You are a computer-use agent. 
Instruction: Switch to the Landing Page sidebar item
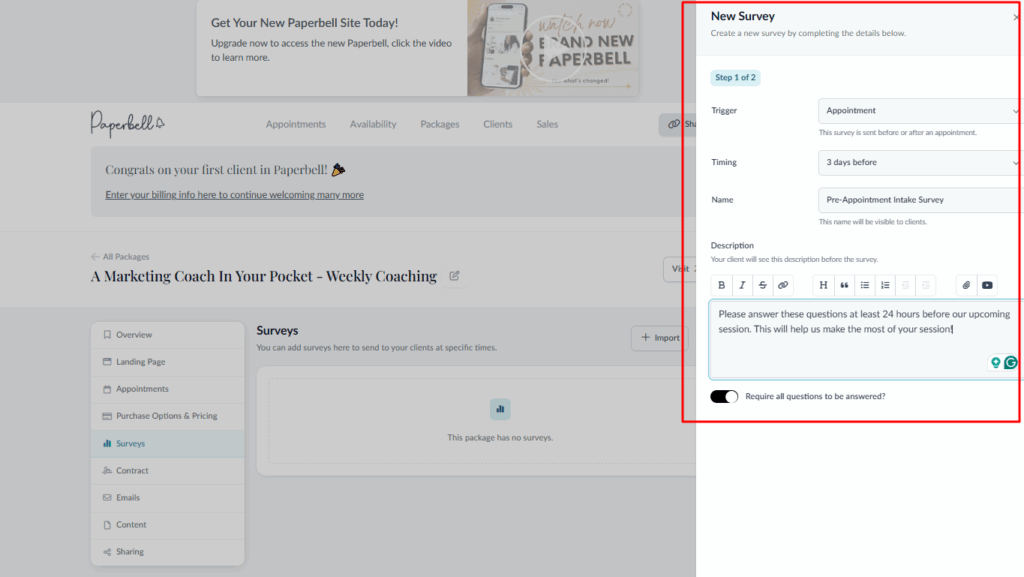[x=140, y=362]
